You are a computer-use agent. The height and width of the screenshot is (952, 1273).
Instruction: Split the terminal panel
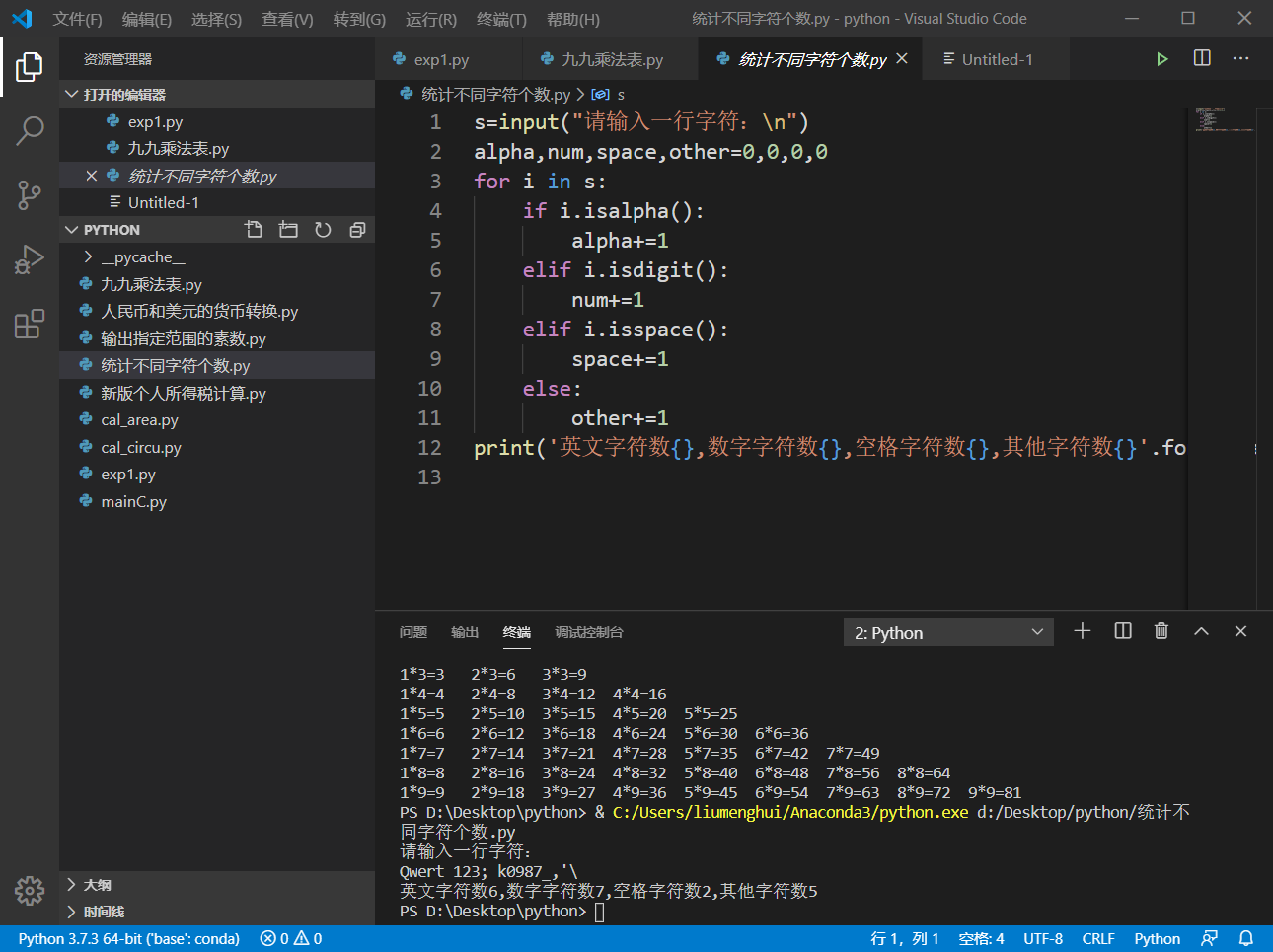click(x=1123, y=631)
